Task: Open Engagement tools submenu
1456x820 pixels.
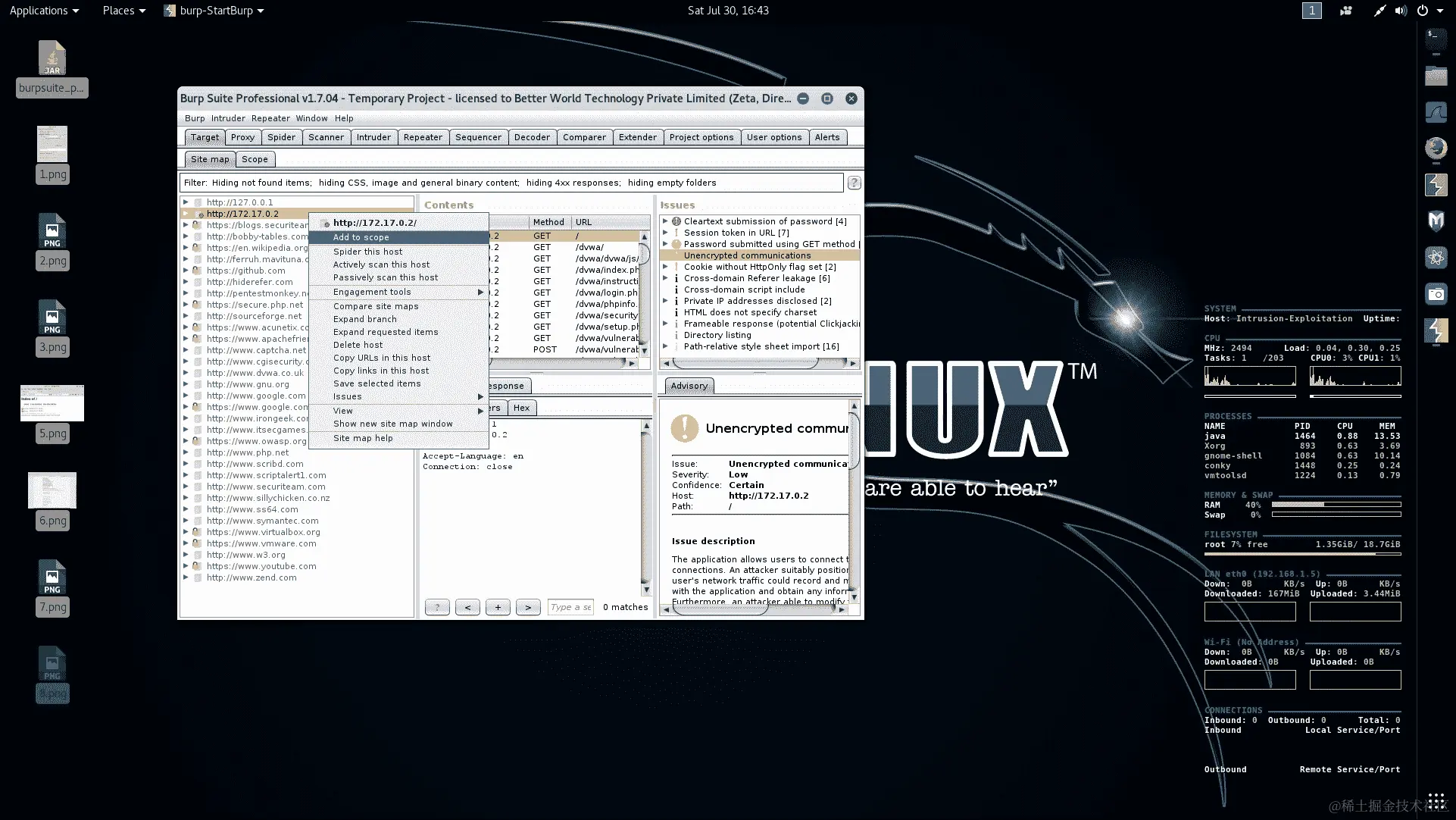Action: point(398,292)
